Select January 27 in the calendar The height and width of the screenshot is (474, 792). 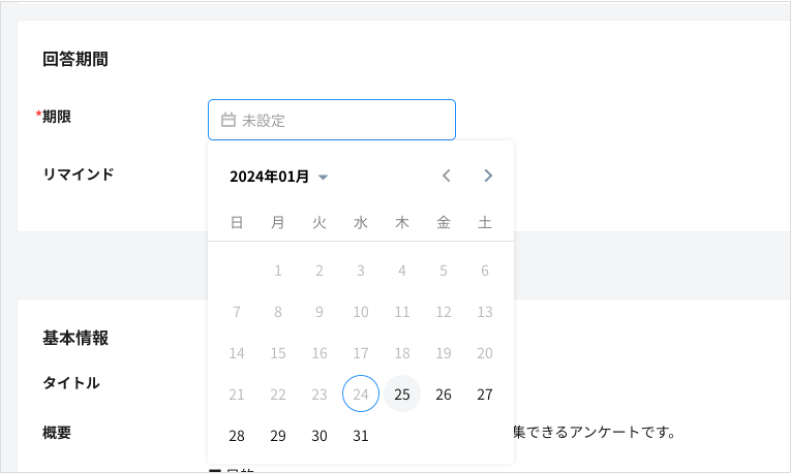click(x=485, y=394)
